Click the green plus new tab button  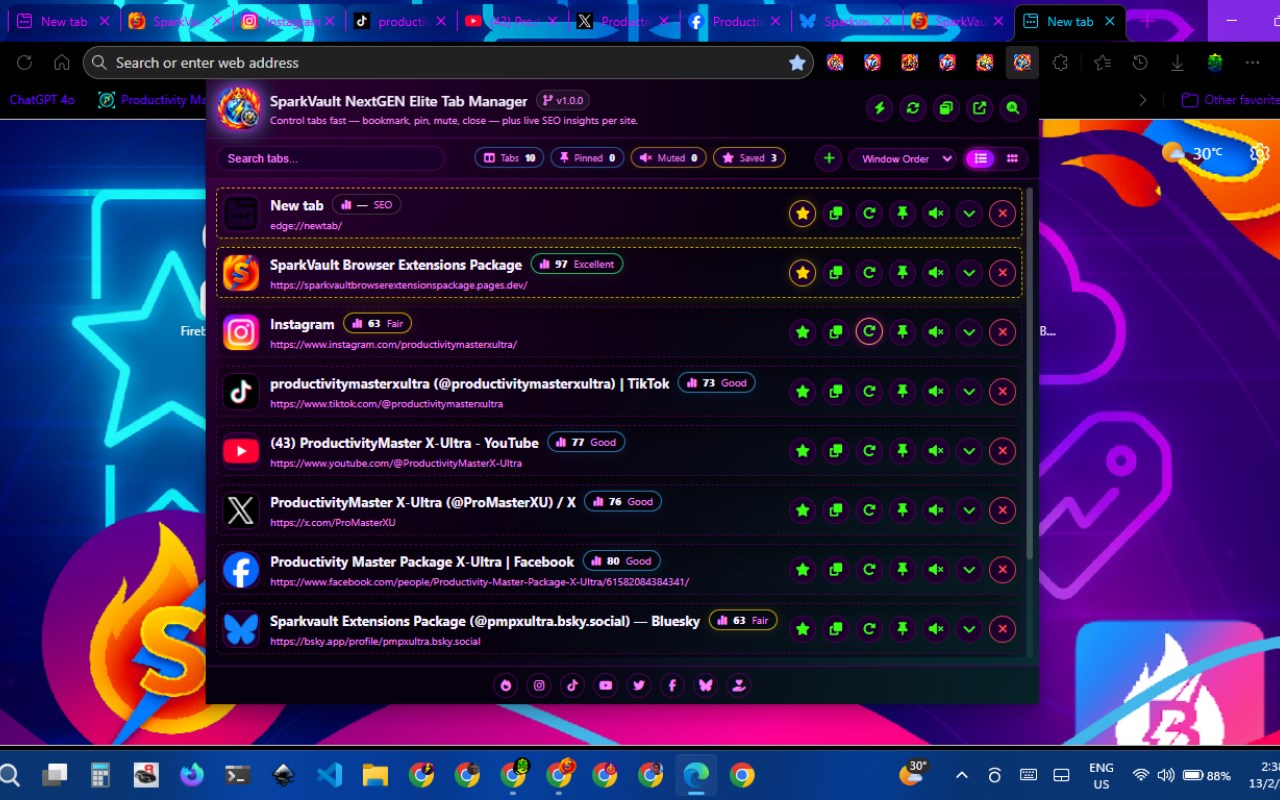pyautogui.click(x=829, y=158)
